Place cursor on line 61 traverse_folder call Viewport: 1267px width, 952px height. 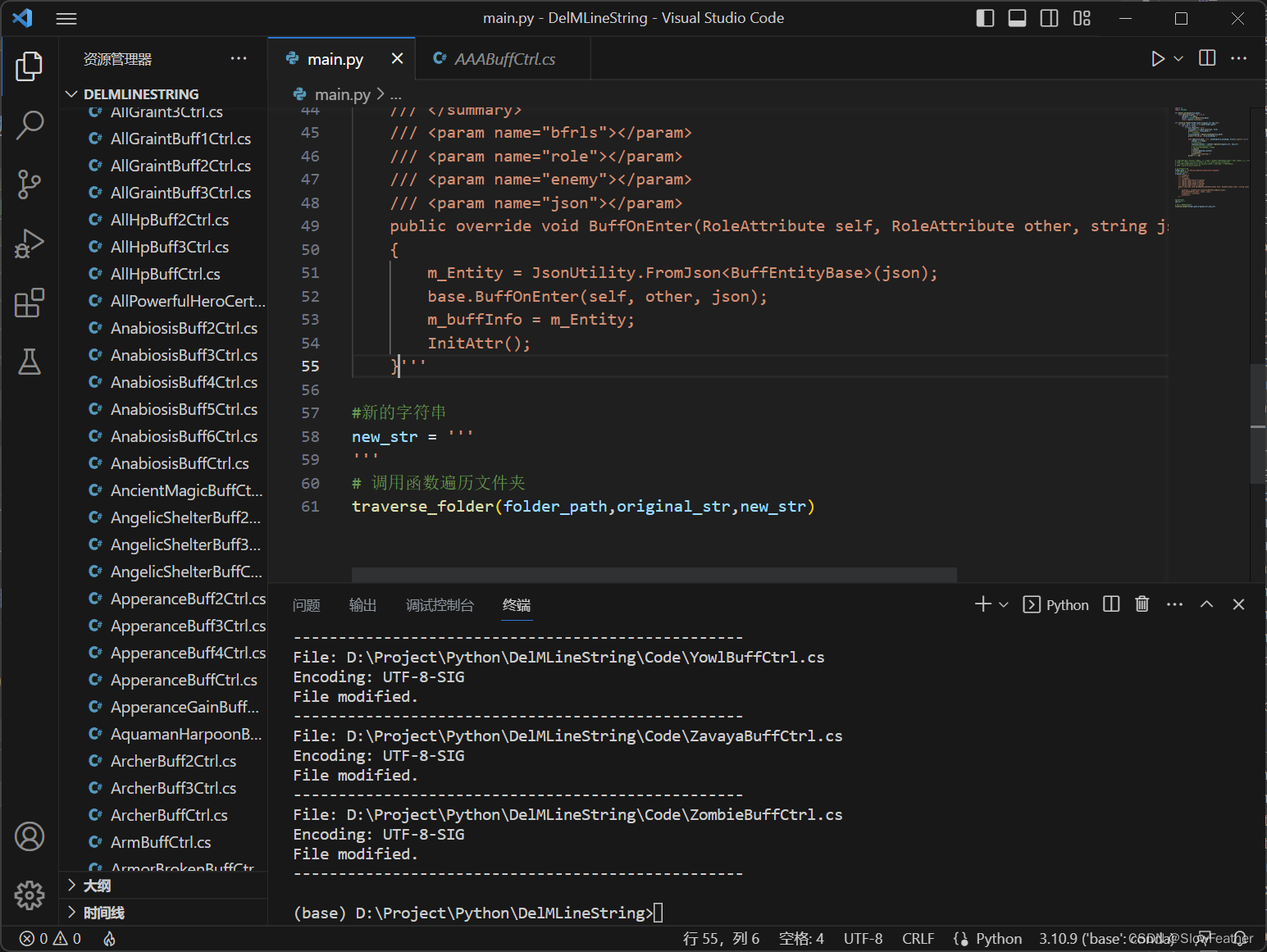(583, 507)
